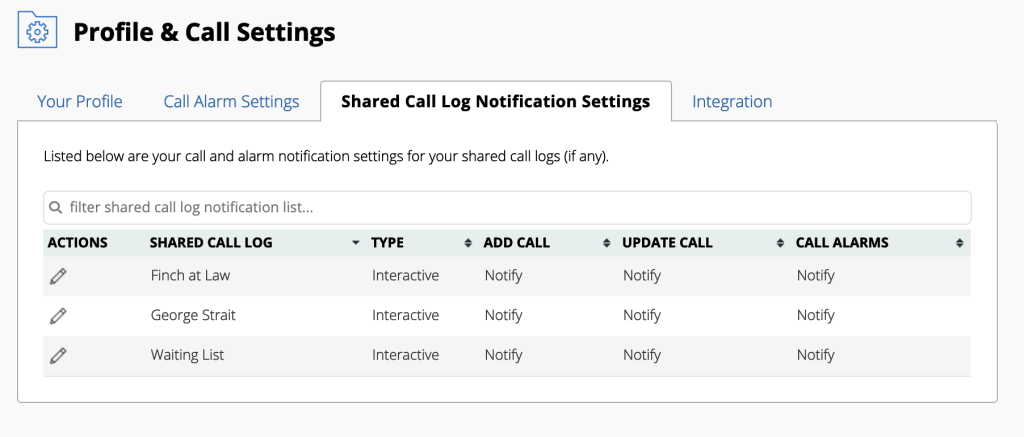Click Call Alarms Notify value for George Strait
Screen dimensions: 1024x437
coord(815,316)
